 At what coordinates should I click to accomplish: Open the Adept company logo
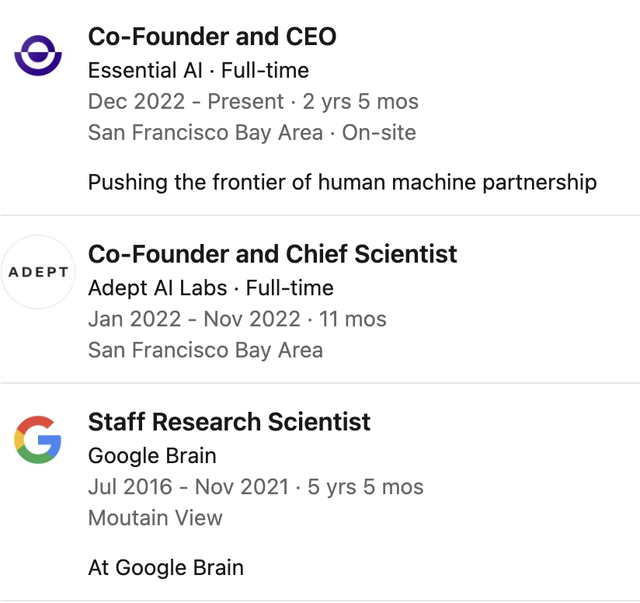38,272
